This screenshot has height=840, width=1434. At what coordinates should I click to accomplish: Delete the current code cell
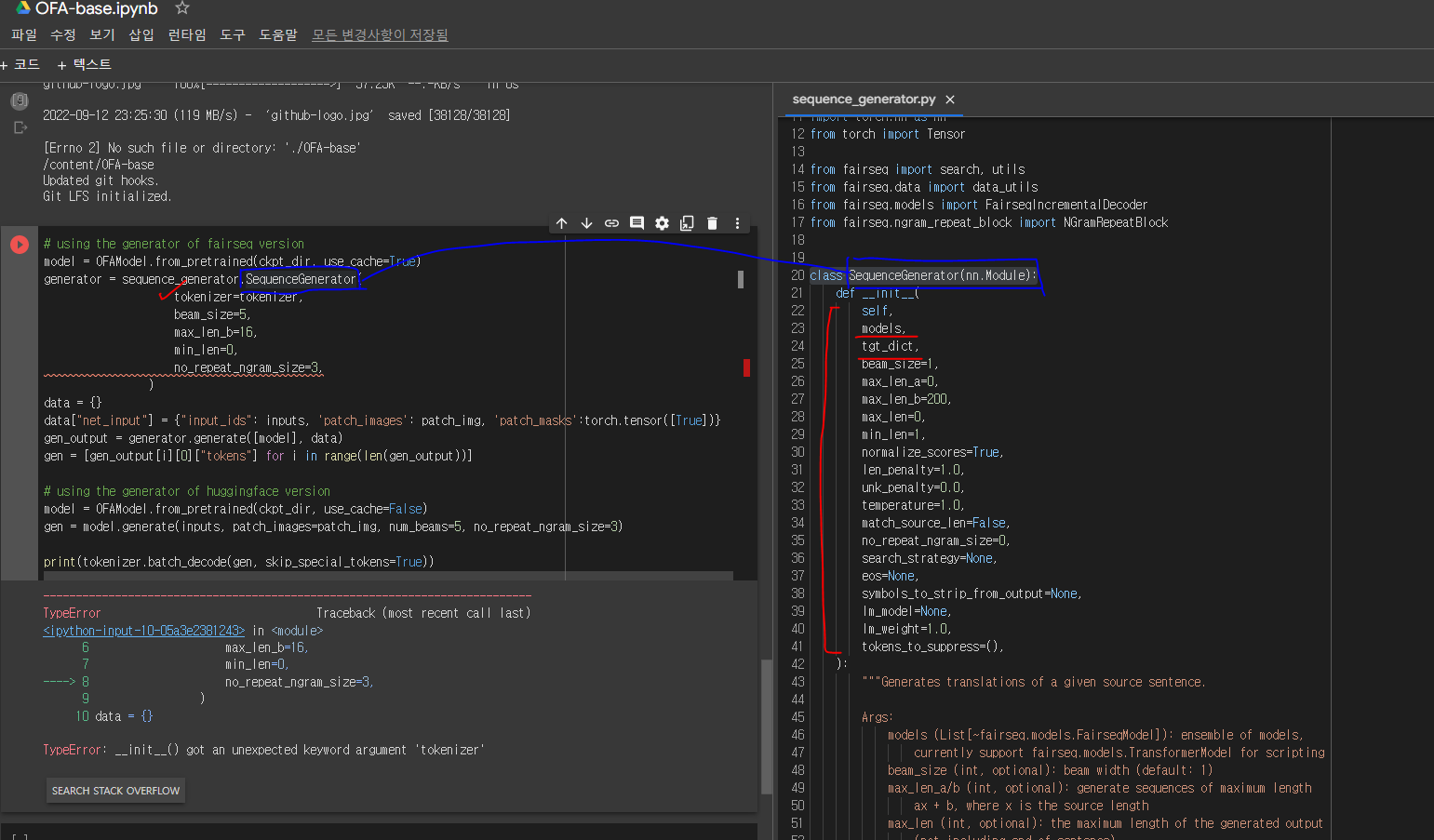pyautogui.click(x=712, y=223)
